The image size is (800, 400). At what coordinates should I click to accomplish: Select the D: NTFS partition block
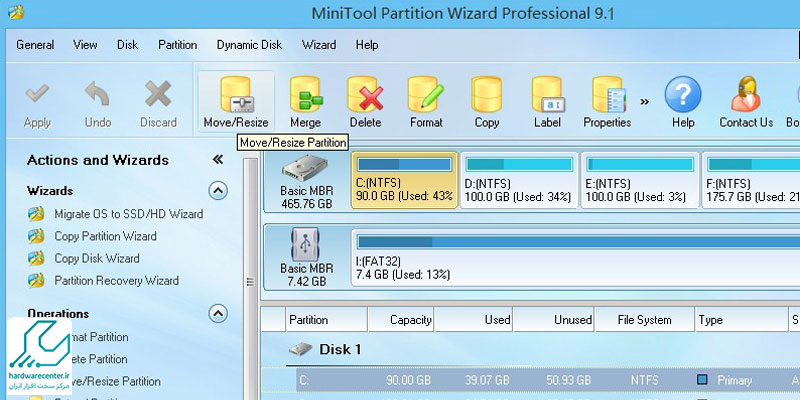click(x=517, y=182)
